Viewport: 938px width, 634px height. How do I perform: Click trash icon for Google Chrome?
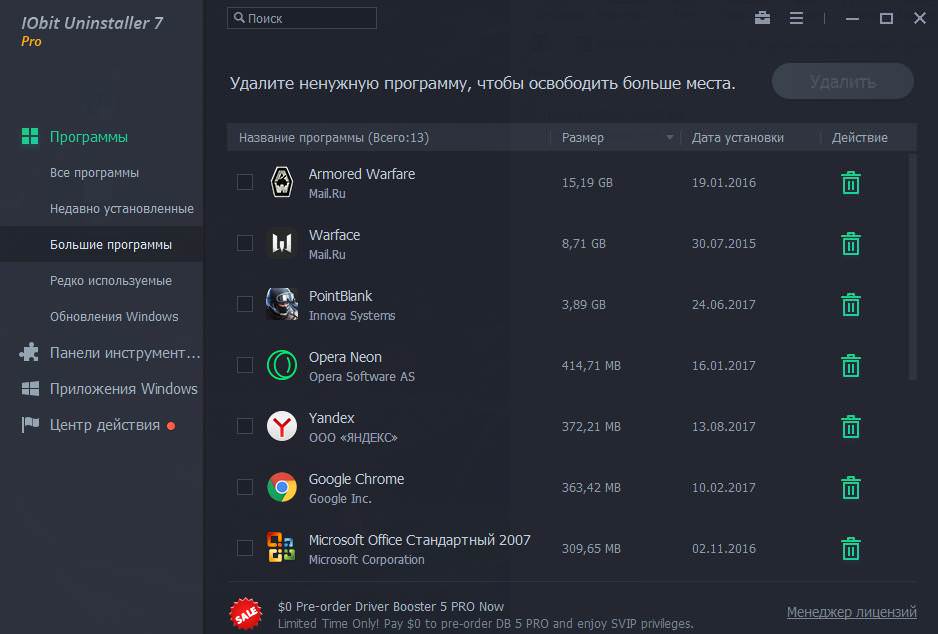(851, 488)
